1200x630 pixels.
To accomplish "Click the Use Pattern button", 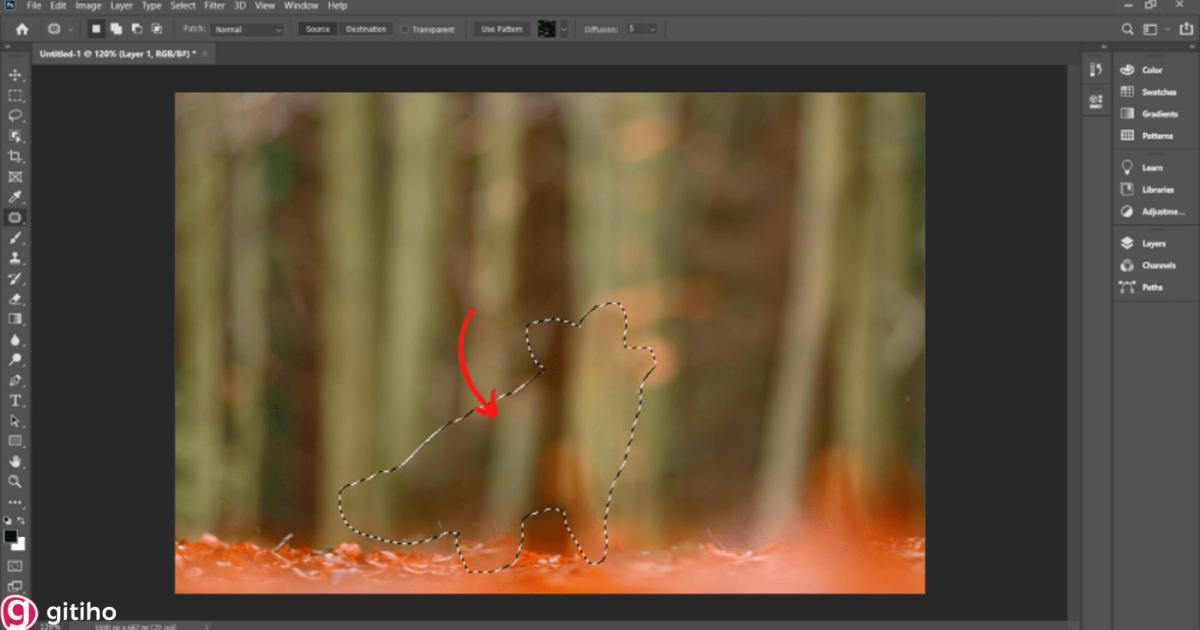I will point(500,29).
